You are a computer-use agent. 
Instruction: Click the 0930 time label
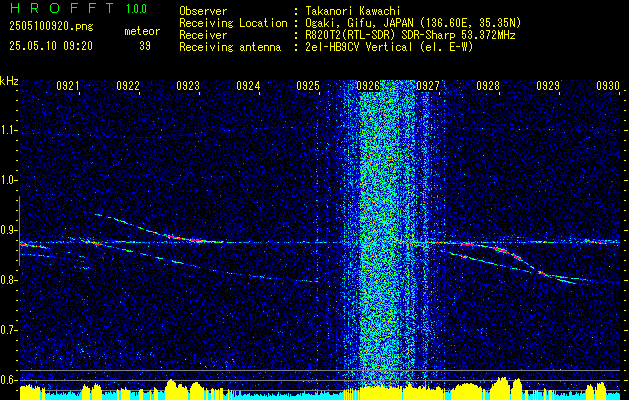[x=608, y=85]
